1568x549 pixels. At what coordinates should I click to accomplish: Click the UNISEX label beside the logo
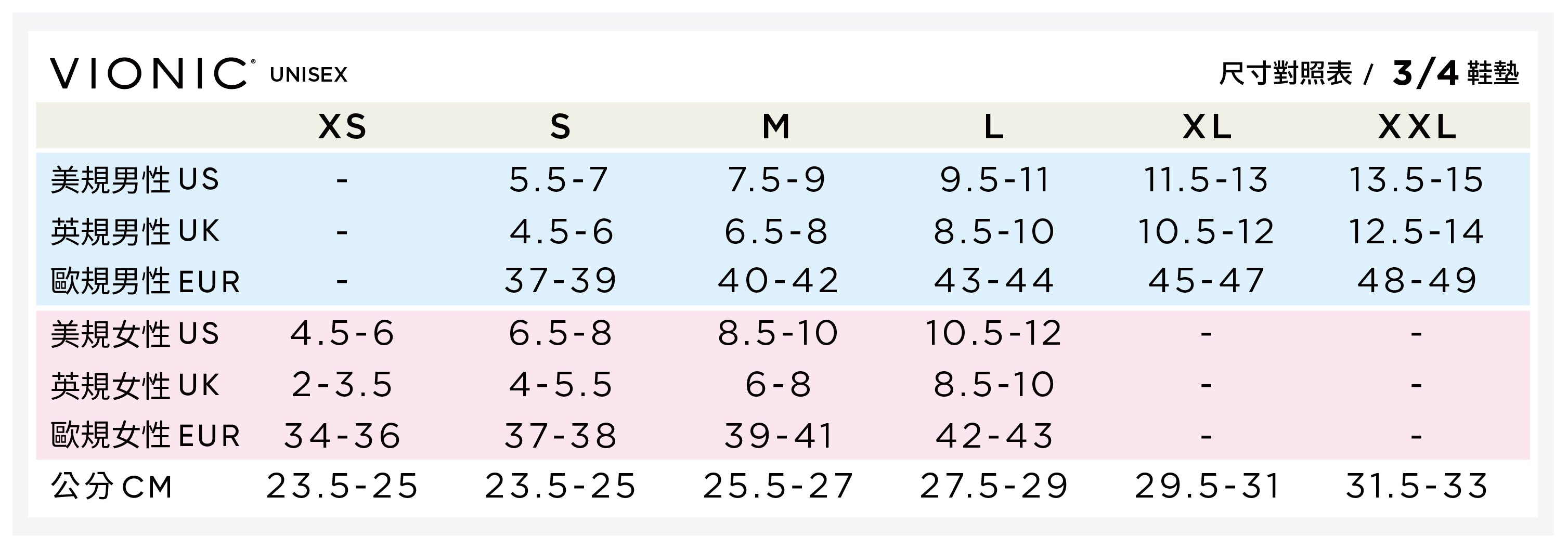click(308, 75)
